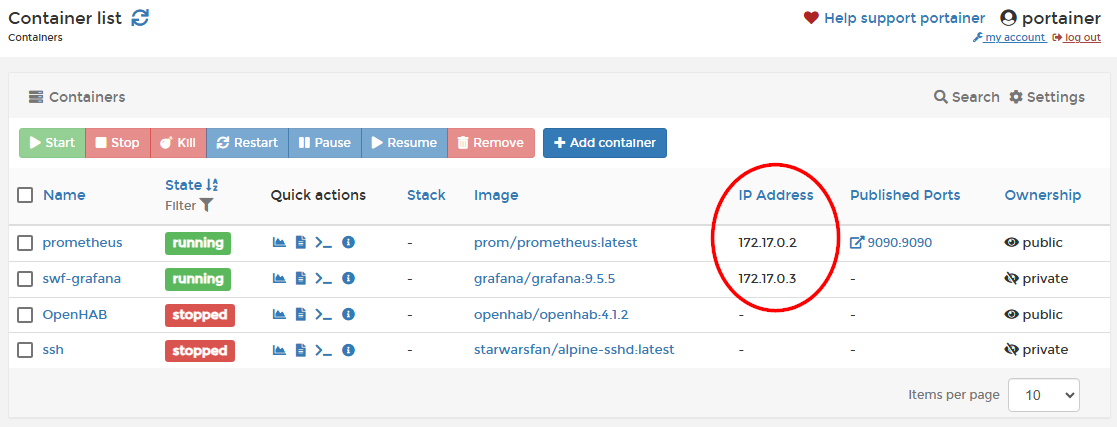Viewport: 1117px width, 427px height.
Task: Click the log out link
Action: coord(1076,38)
